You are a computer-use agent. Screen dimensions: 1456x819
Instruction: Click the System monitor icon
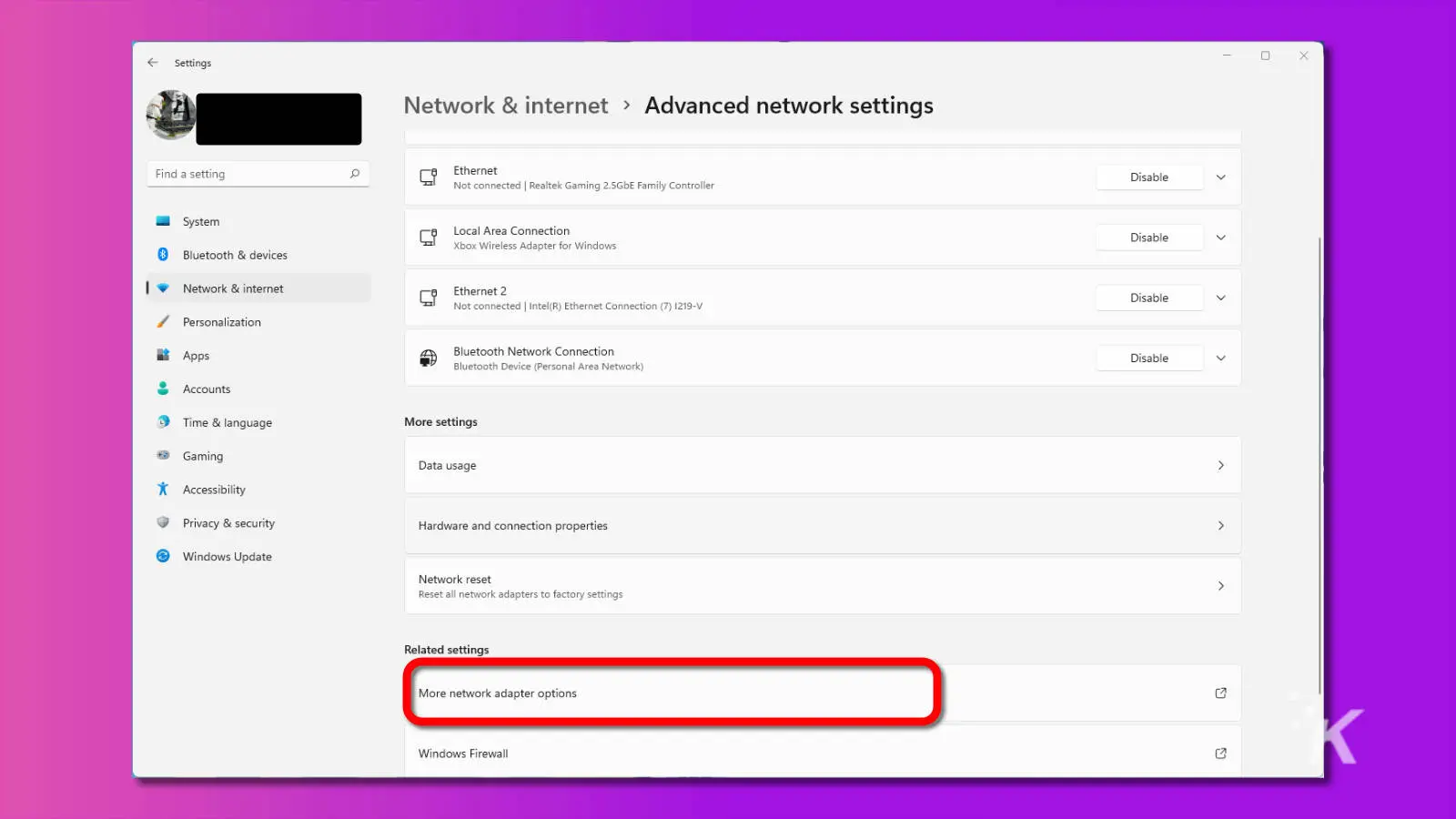point(163,221)
